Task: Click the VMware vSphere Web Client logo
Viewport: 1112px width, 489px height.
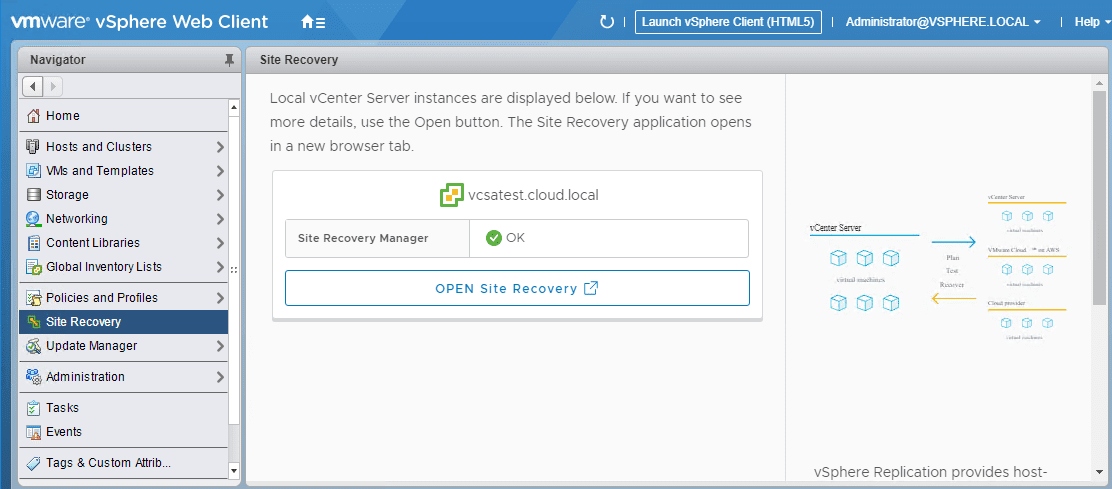Action: point(140,22)
